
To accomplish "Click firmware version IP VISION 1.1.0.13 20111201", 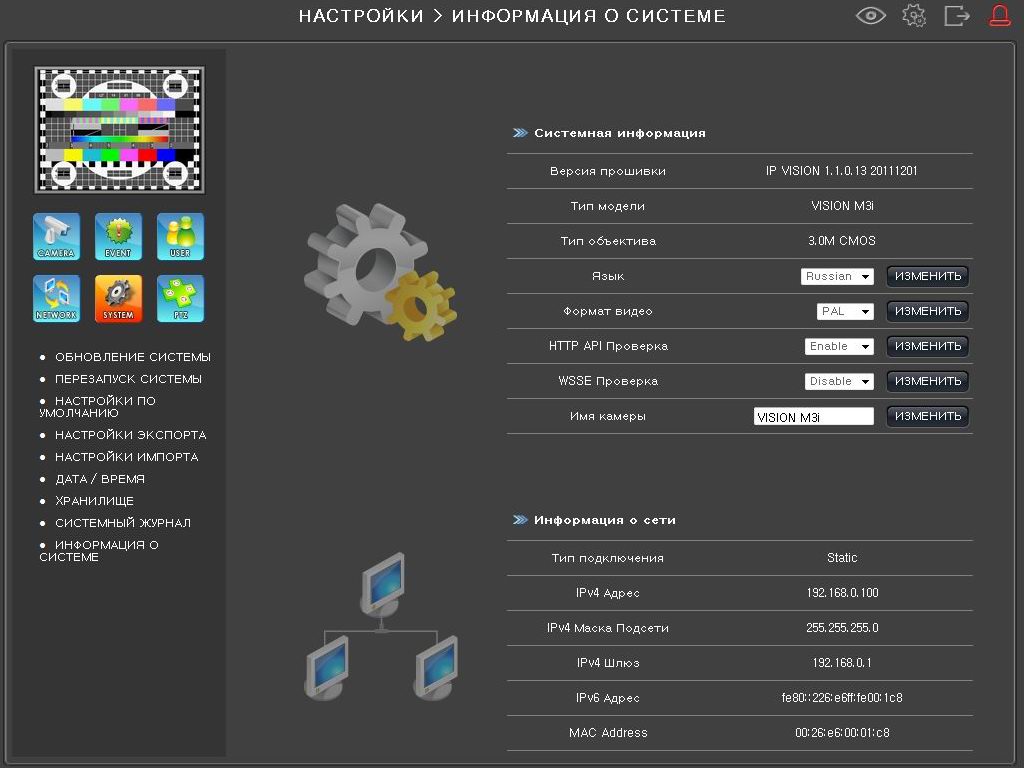I will pyautogui.click(x=841, y=171).
